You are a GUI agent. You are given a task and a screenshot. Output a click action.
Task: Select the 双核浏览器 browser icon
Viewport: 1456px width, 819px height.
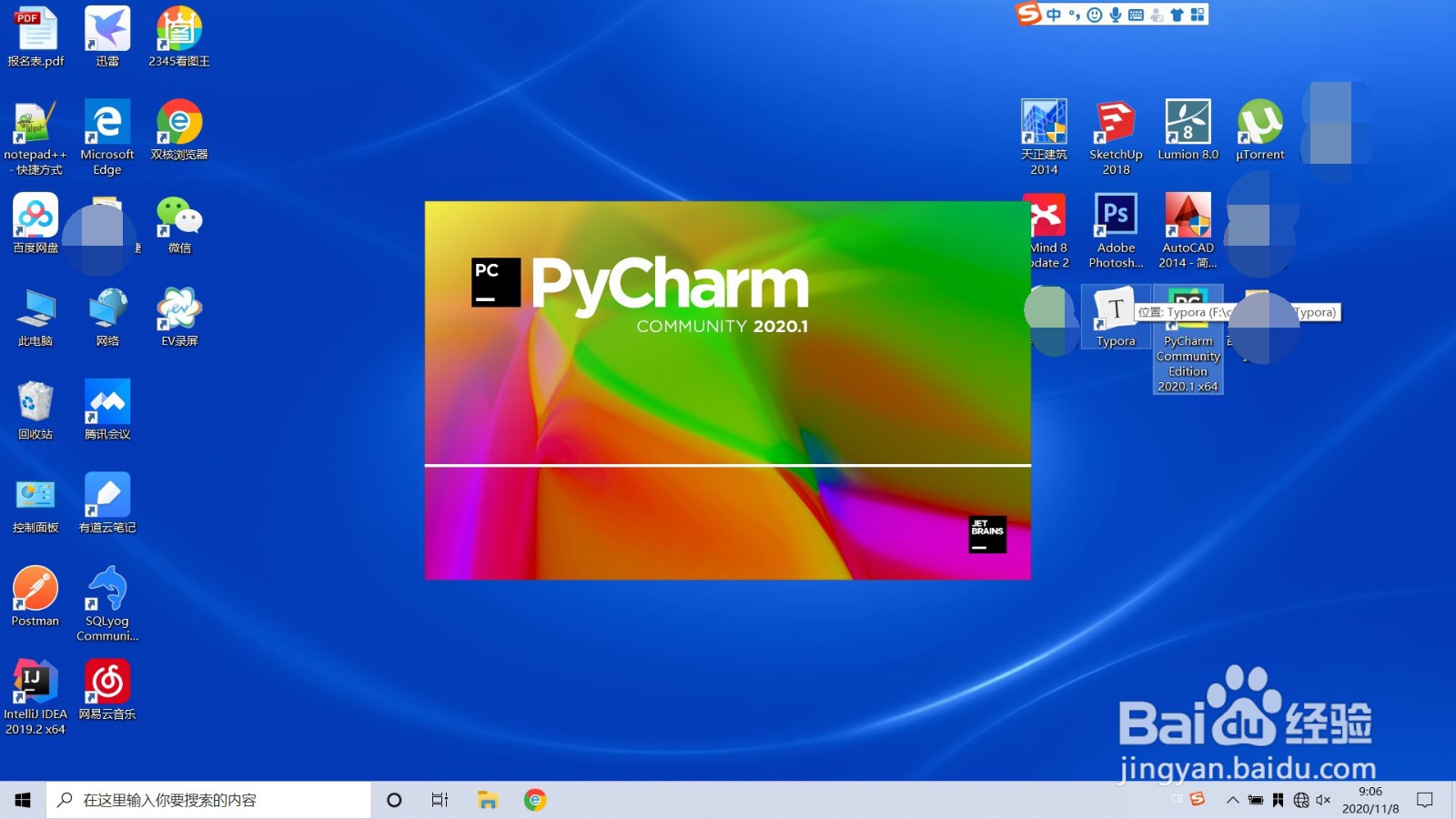click(x=179, y=130)
